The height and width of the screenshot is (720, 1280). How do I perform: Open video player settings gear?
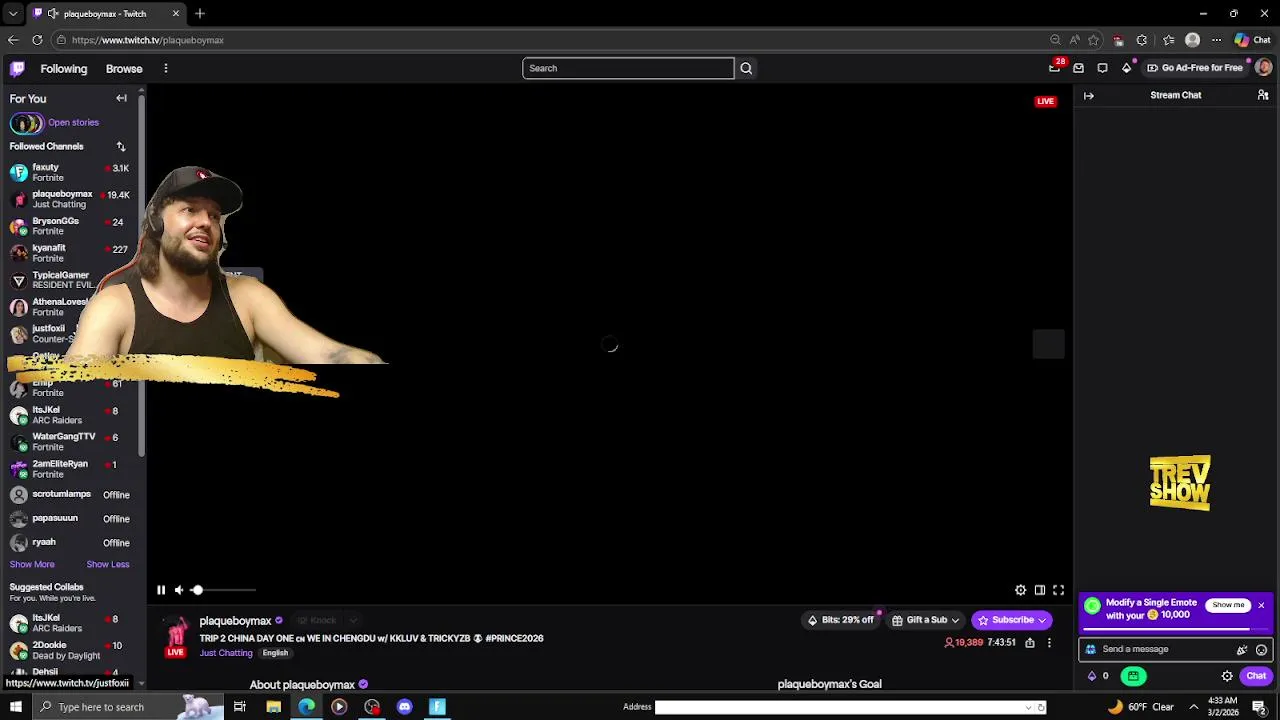click(1020, 590)
